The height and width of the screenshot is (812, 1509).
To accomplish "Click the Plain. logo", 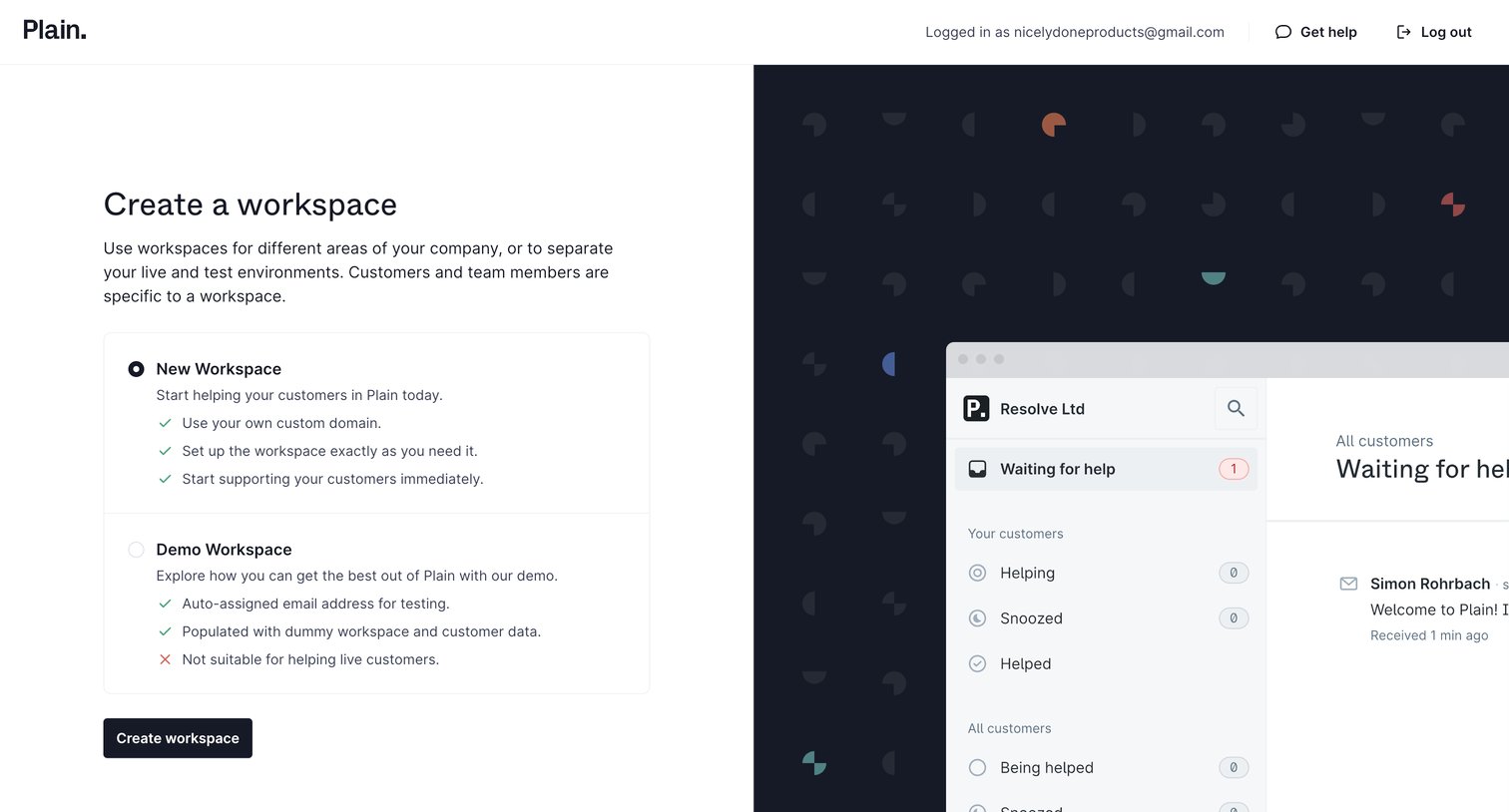I will [x=55, y=30].
